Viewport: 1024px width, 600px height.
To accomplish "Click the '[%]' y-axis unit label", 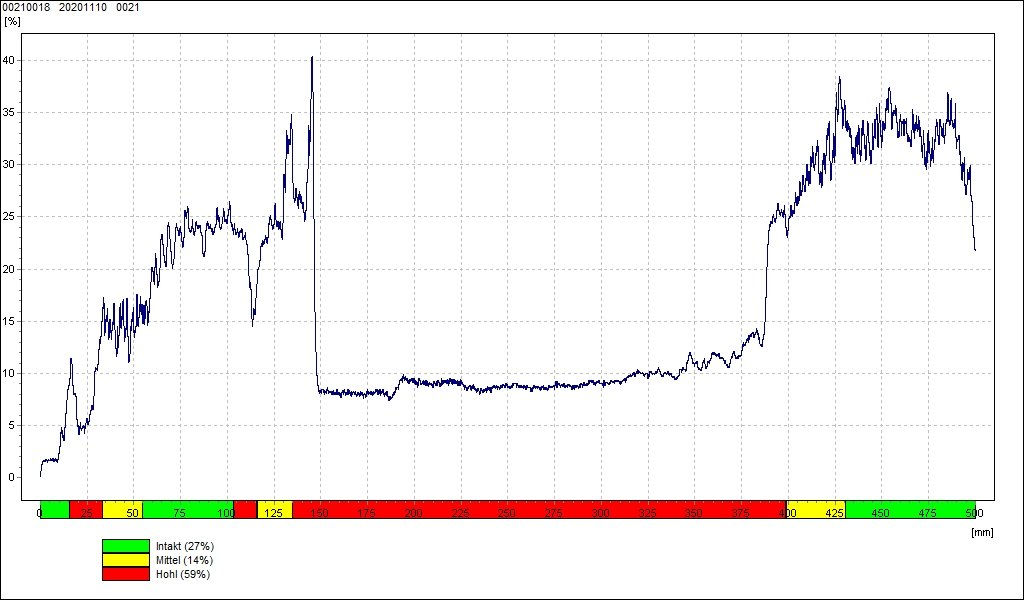I will [12, 21].
